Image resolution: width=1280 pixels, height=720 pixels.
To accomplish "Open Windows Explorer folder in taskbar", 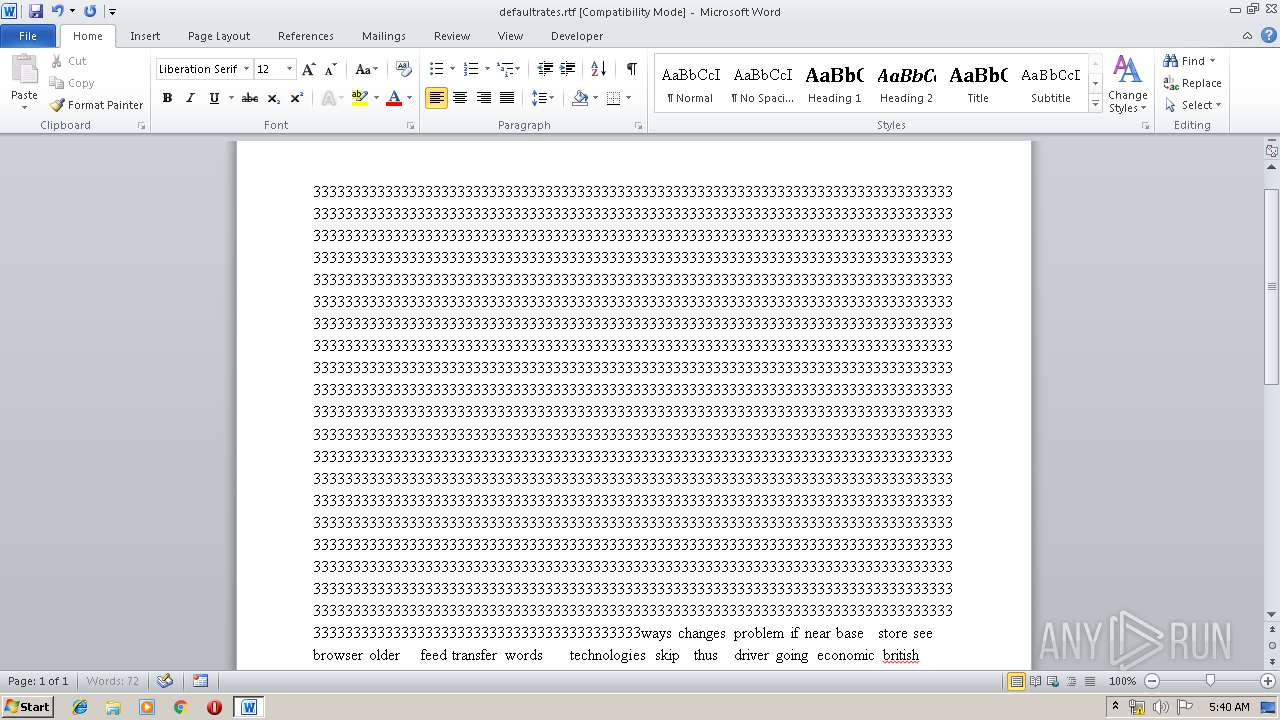I will 113,707.
